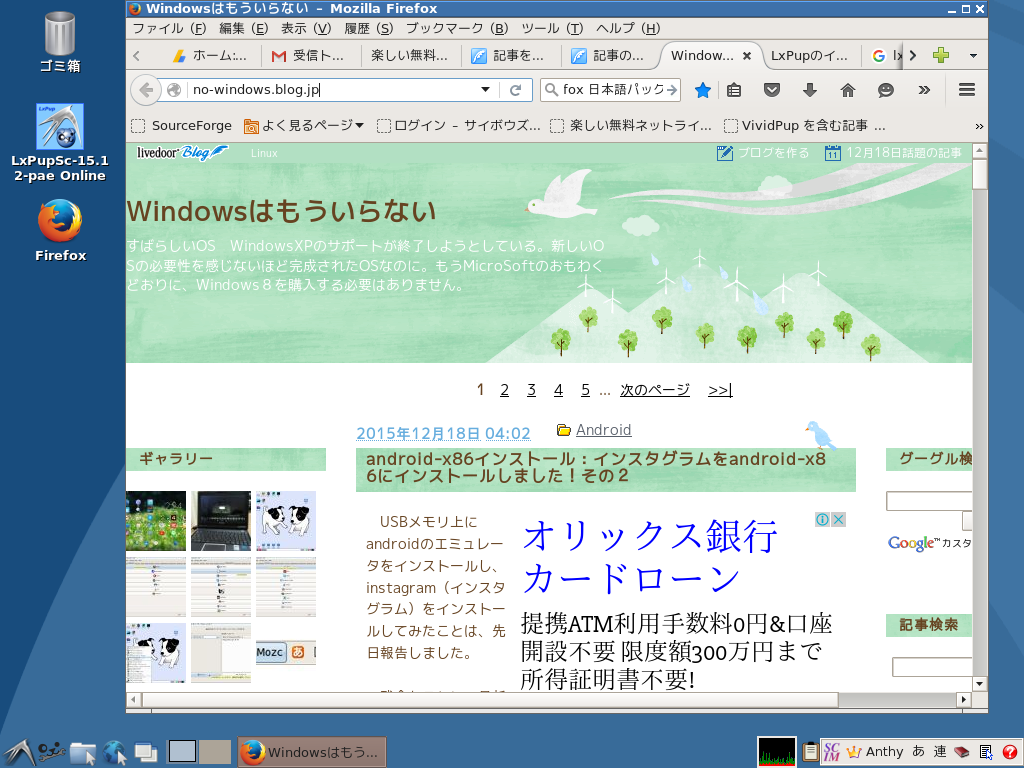This screenshot has height=768, width=1024.
Task: Click the Anthy crown input icon
Action: (854, 752)
